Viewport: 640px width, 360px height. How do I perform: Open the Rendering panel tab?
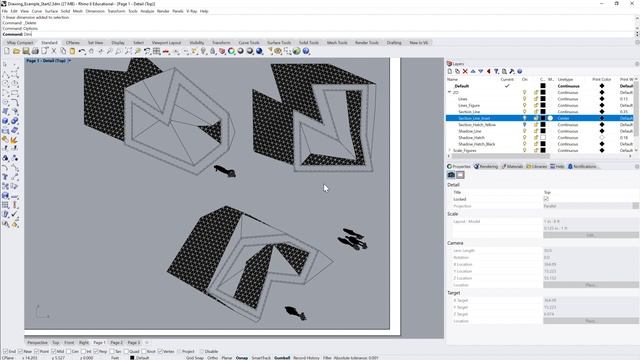(486, 166)
